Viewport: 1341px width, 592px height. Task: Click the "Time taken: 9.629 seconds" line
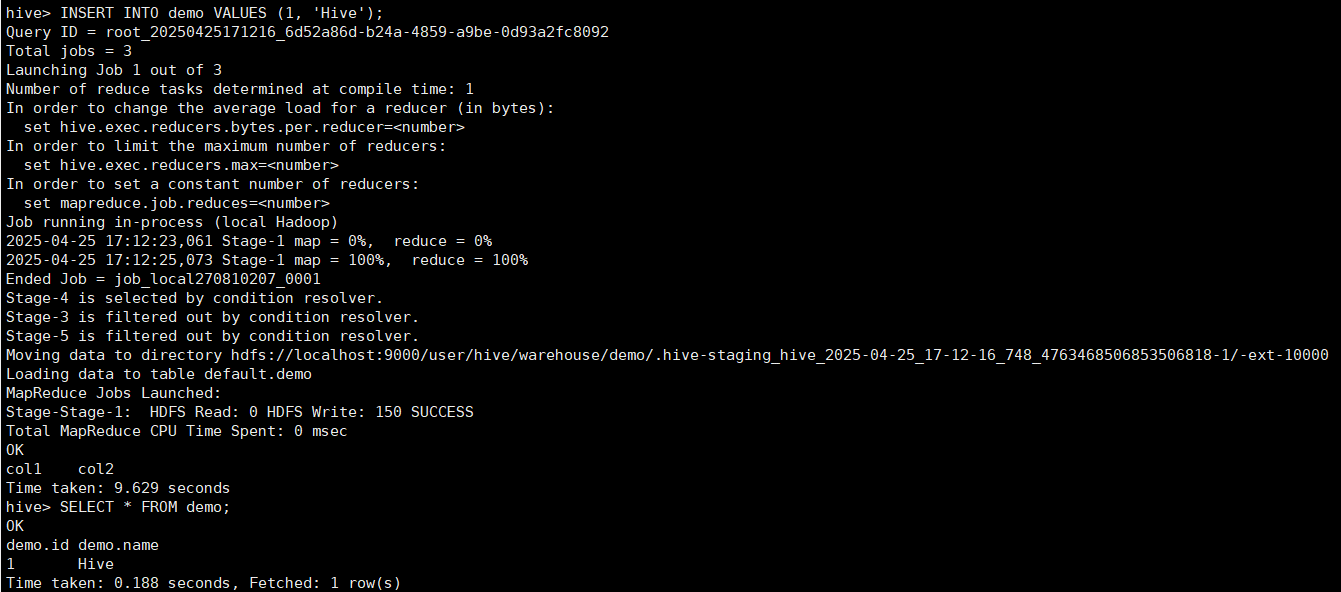click(118, 488)
